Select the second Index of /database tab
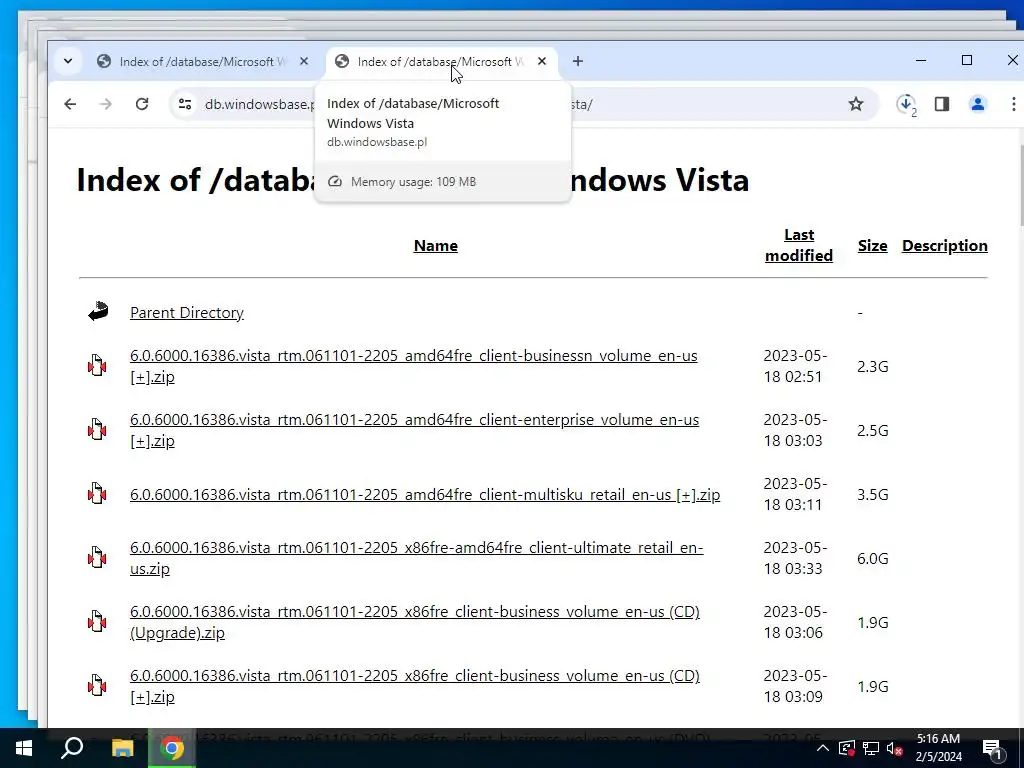This screenshot has height=768, width=1024. click(441, 61)
